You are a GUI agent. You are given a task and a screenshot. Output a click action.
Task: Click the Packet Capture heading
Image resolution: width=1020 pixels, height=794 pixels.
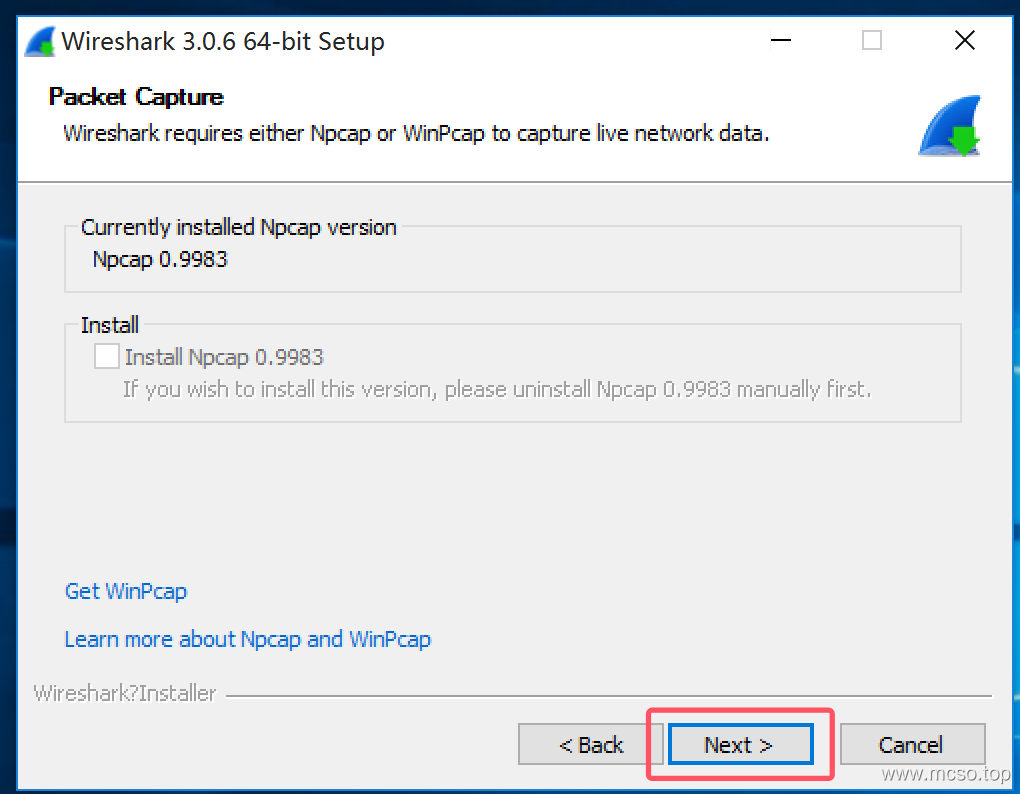coord(136,97)
